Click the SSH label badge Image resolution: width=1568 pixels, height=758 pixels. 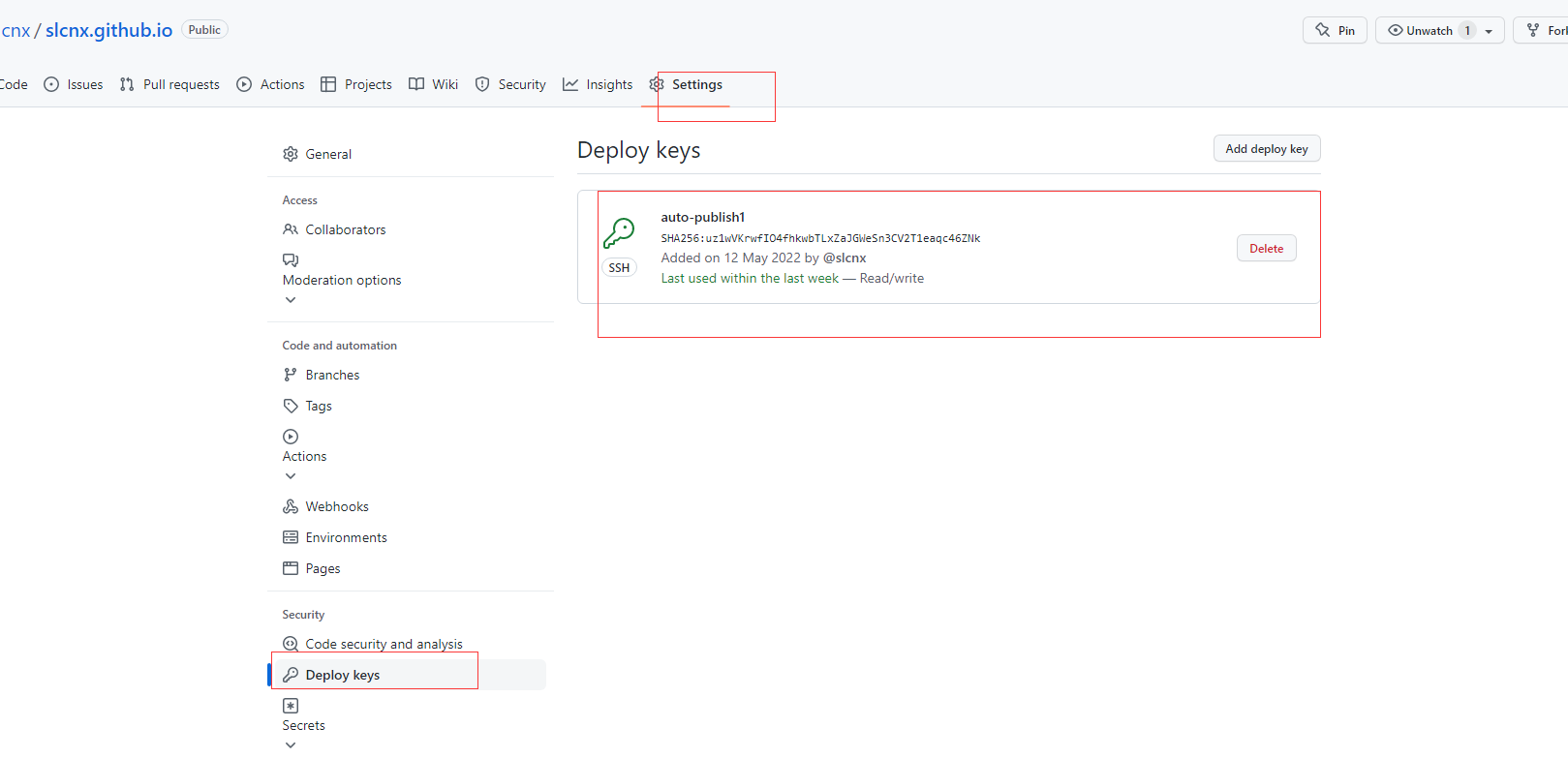click(x=619, y=268)
